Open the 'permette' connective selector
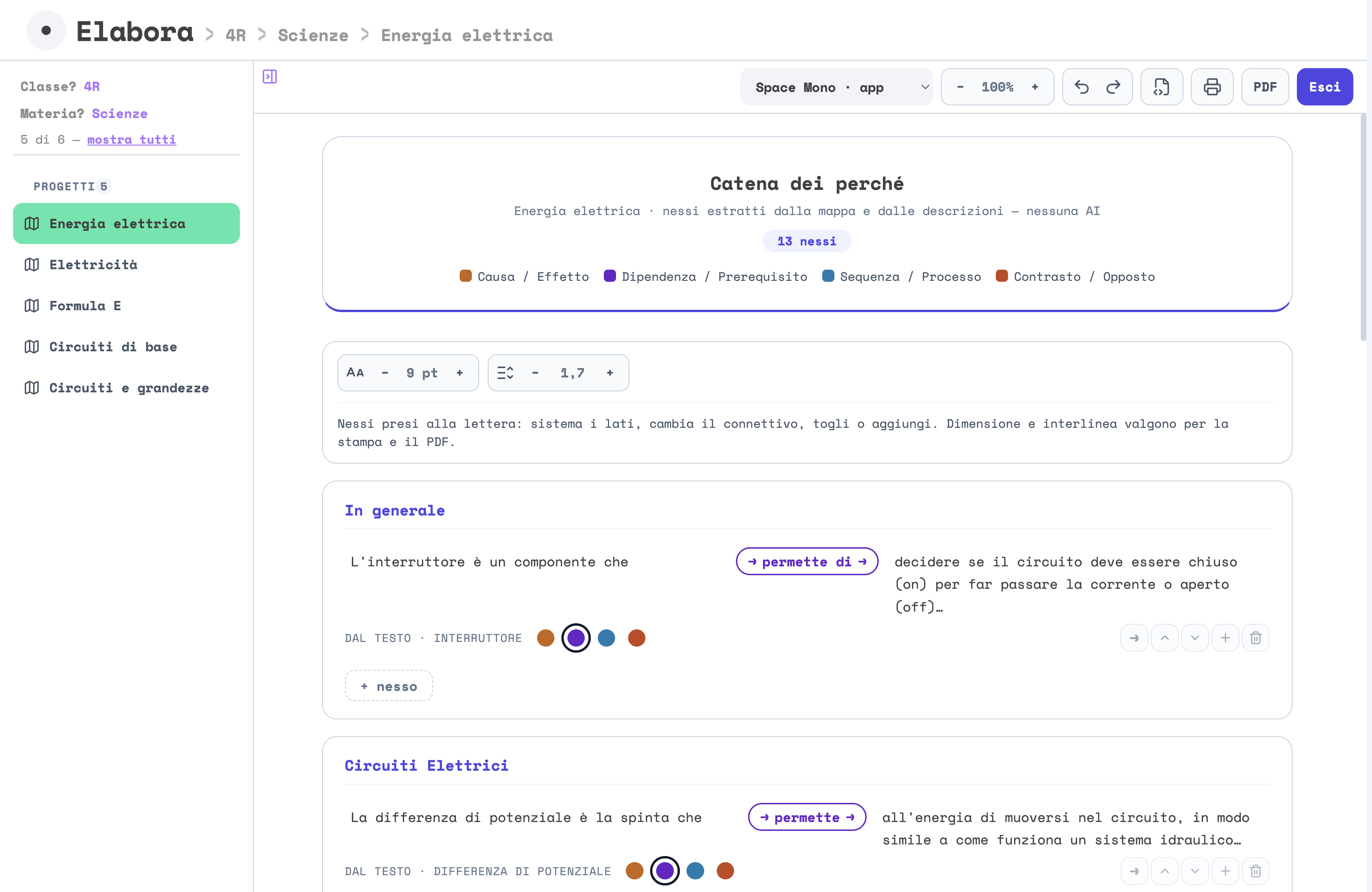 (x=807, y=817)
